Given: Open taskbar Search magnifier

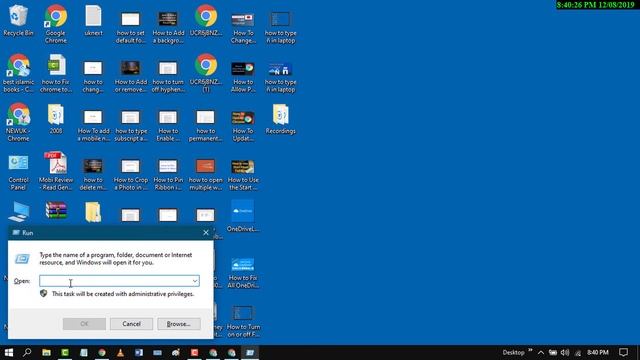Looking at the screenshot, I should 27,352.
